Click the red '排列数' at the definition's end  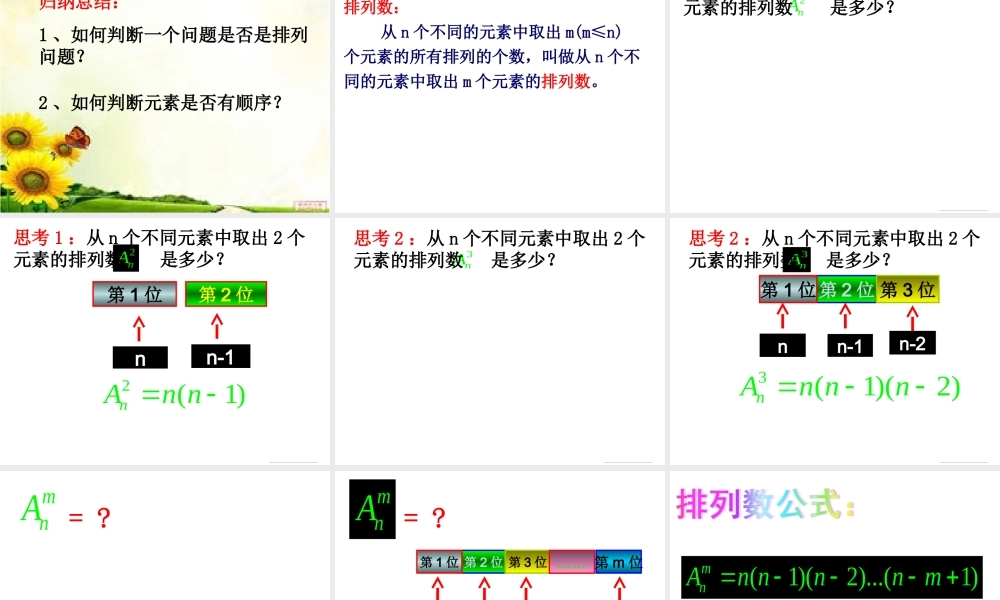coord(566,82)
